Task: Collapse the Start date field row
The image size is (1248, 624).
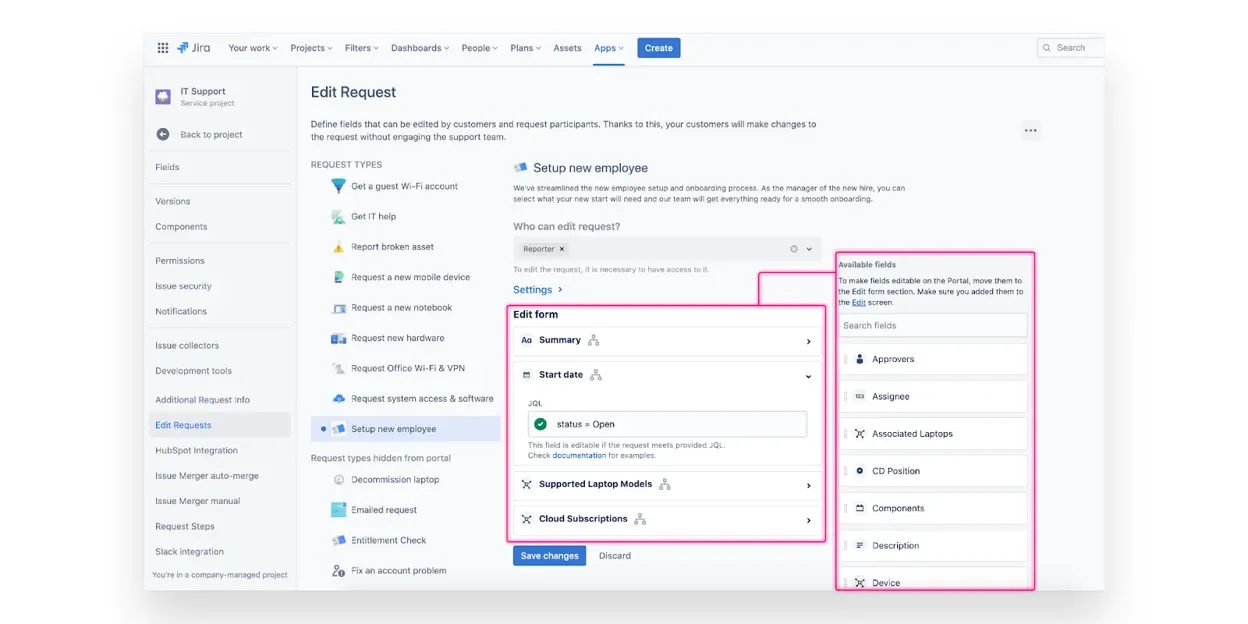Action: (808, 376)
